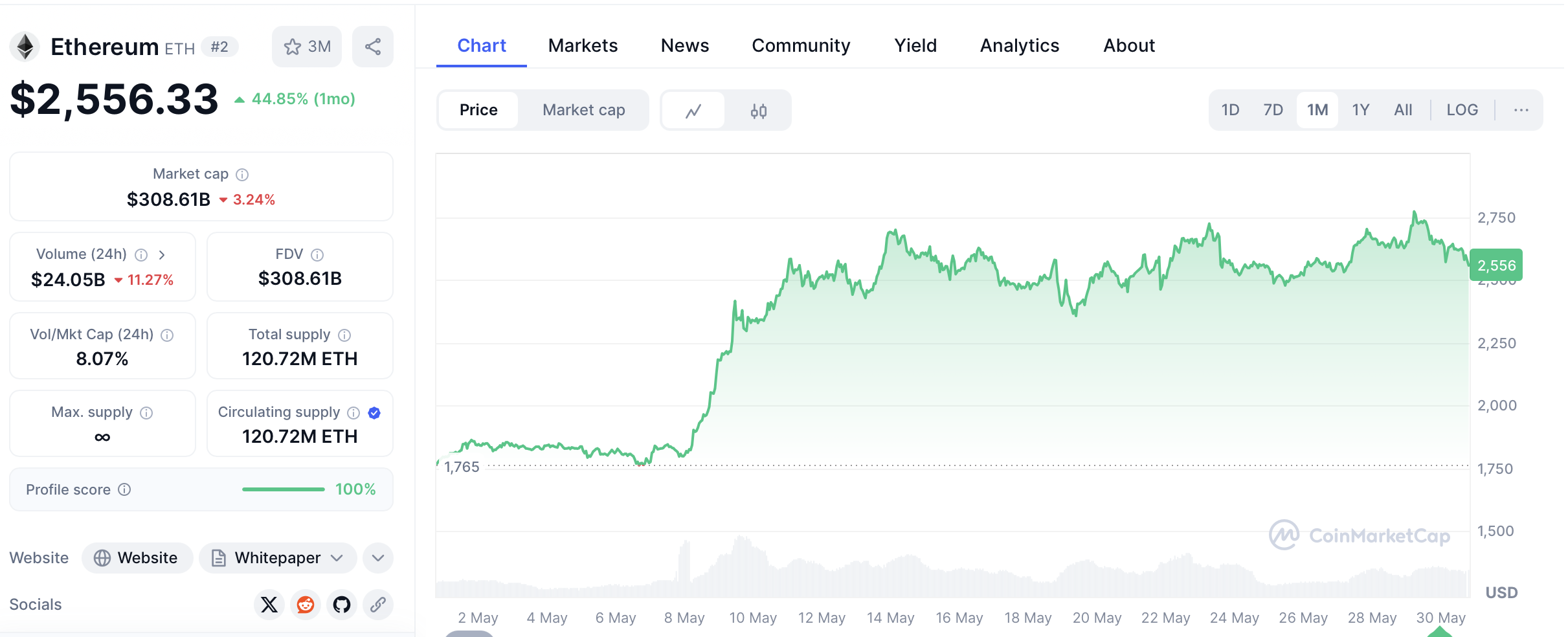Open the X (Twitter) social link
This screenshot has width=1568, height=637.
pos(269,605)
